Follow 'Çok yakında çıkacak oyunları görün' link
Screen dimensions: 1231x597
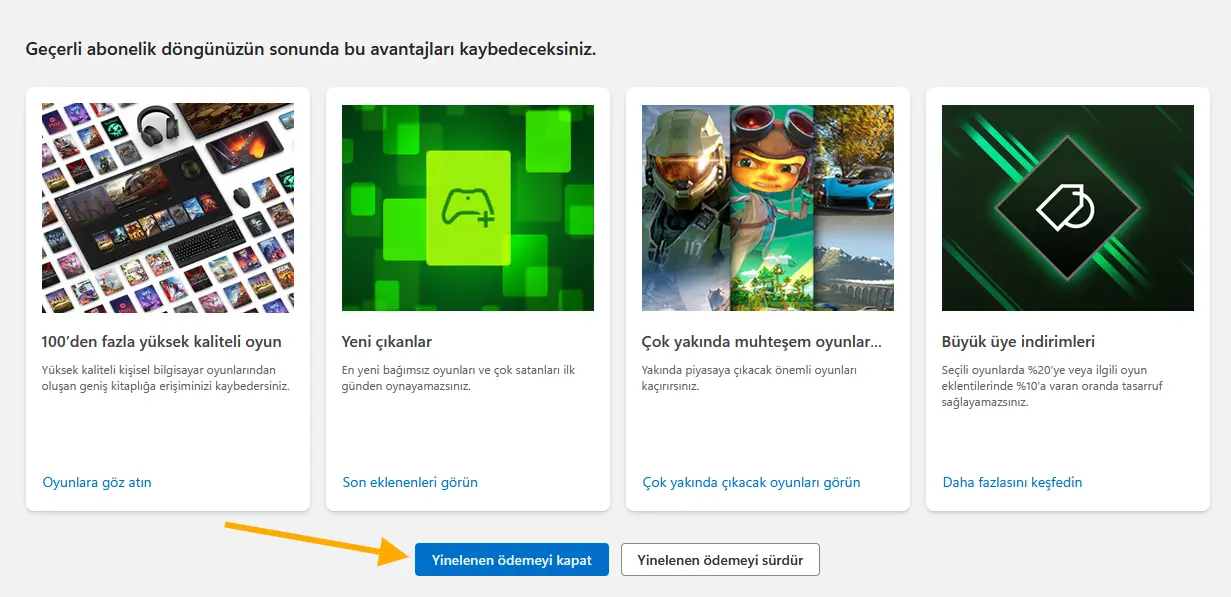[x=751, y=482]
